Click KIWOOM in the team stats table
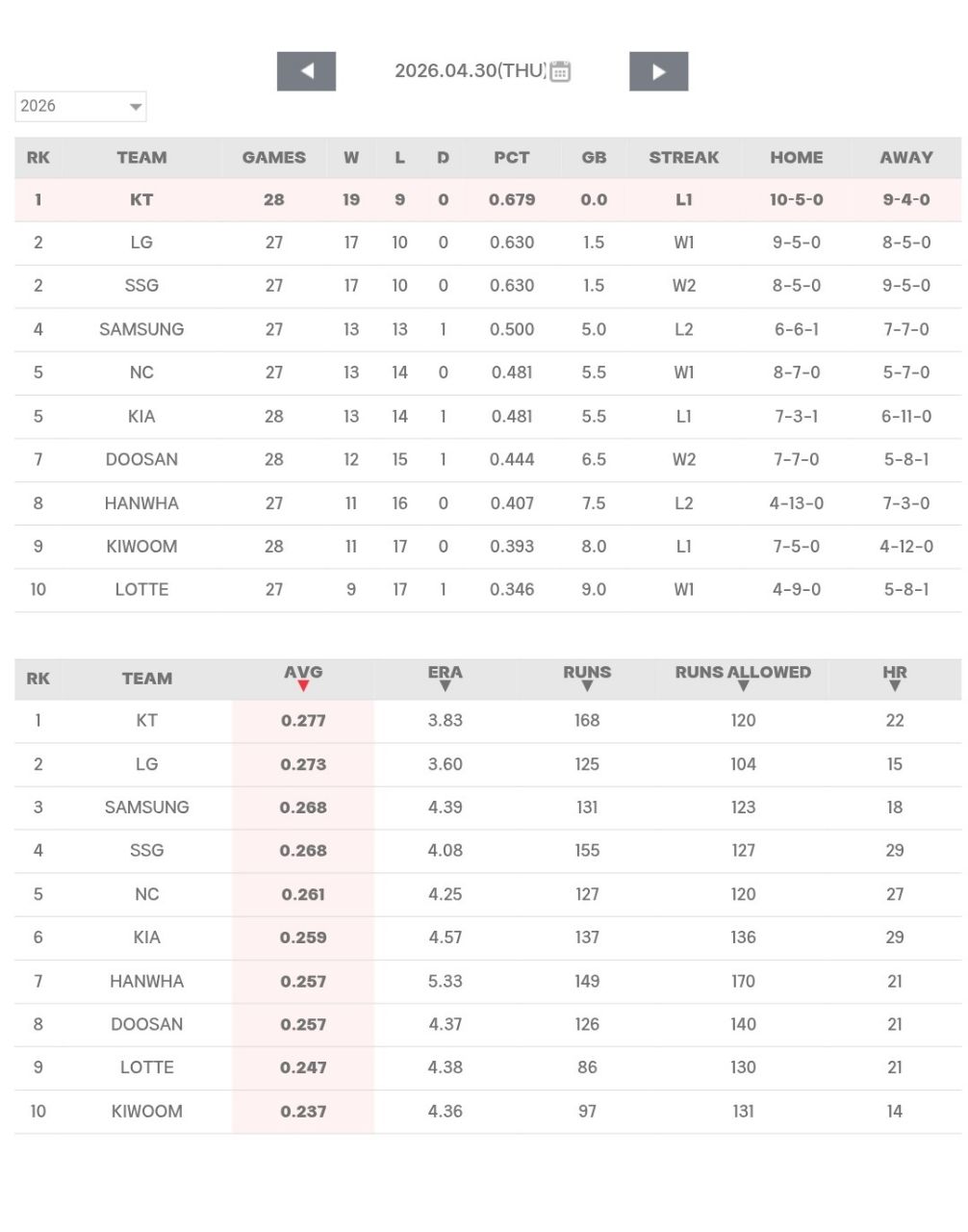 pyautogui.click(x=146, y=1111)
